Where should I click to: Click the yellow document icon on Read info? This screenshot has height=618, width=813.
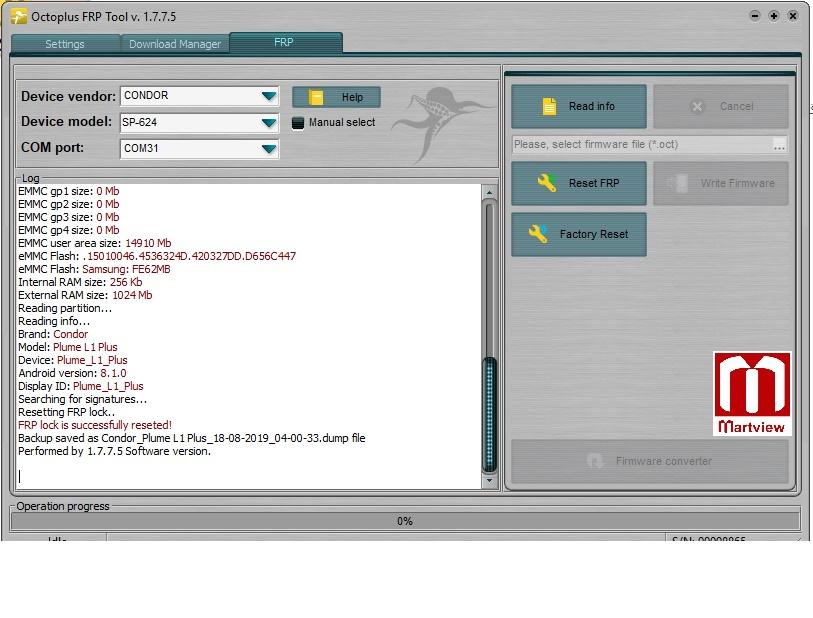tap(549, 106)
